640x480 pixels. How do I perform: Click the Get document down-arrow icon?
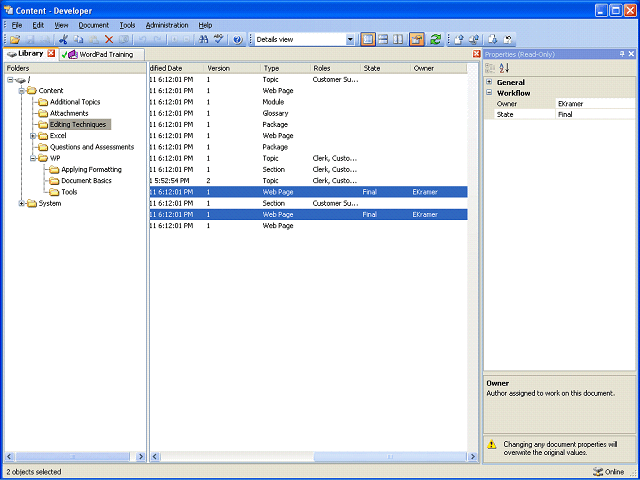coord(493,40)
